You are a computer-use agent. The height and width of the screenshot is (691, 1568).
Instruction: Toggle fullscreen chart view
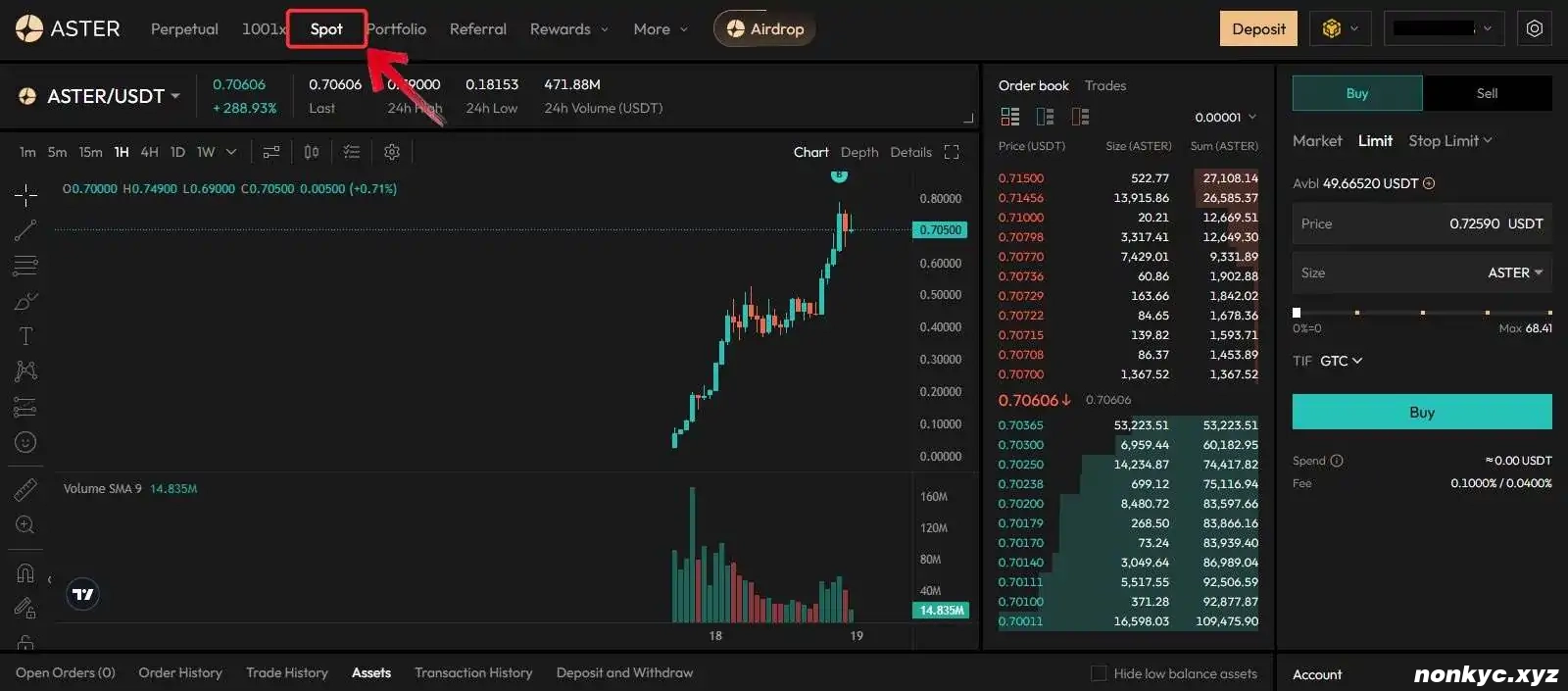951,152
